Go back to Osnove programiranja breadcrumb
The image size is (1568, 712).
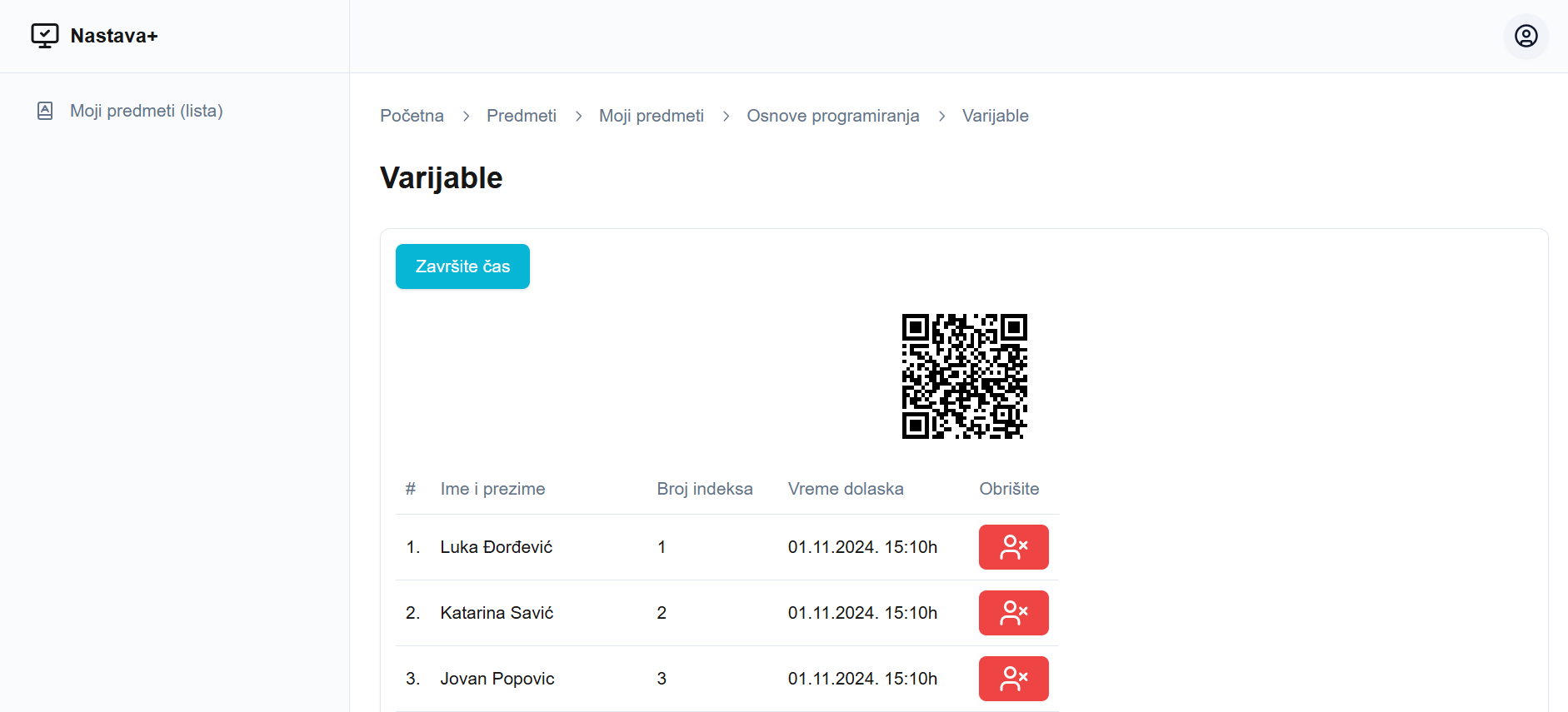(832, 116)
